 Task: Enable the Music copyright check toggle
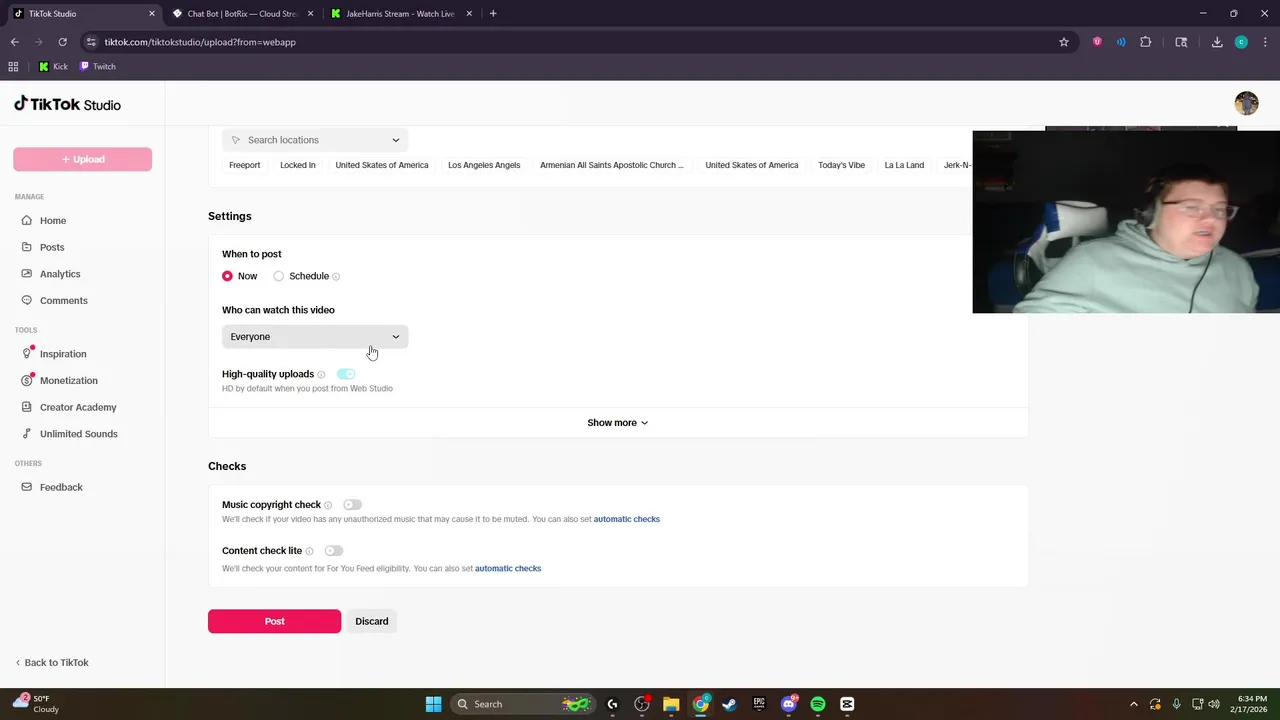(x=352, y=505)
